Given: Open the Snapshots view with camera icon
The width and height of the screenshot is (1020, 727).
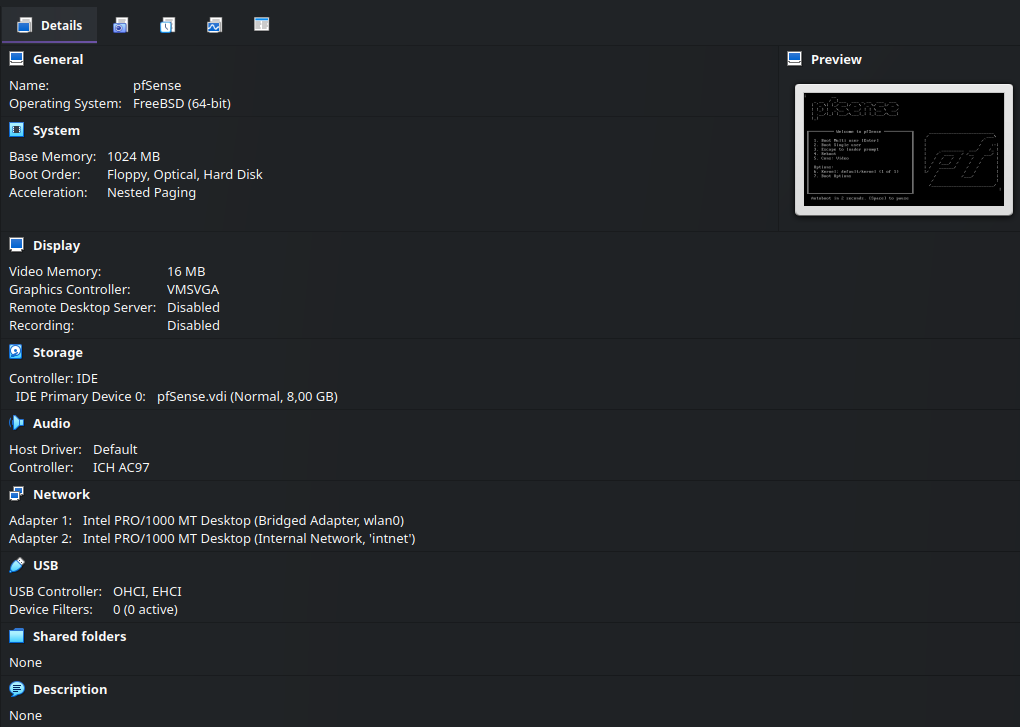Looking at the screenshot, I should pos(120,25).
